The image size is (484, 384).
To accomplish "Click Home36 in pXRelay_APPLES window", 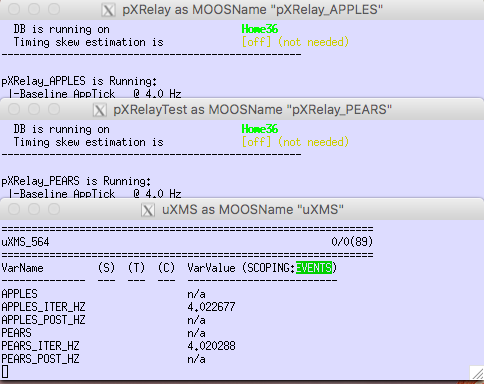I will pyautogui.click(x=260, y=29).
